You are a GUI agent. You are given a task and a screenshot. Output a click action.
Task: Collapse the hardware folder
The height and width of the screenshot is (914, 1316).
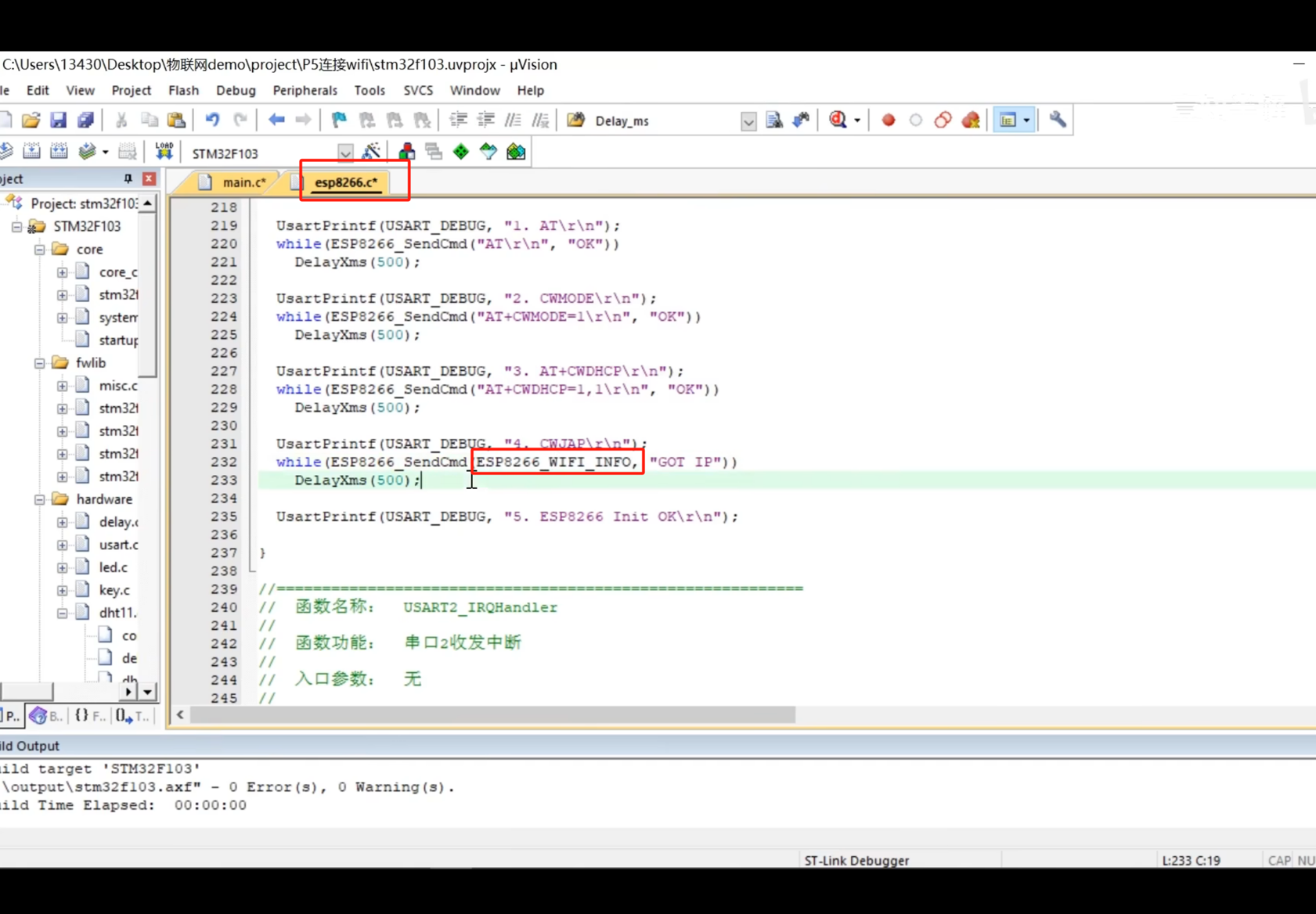tap(39, 499)
